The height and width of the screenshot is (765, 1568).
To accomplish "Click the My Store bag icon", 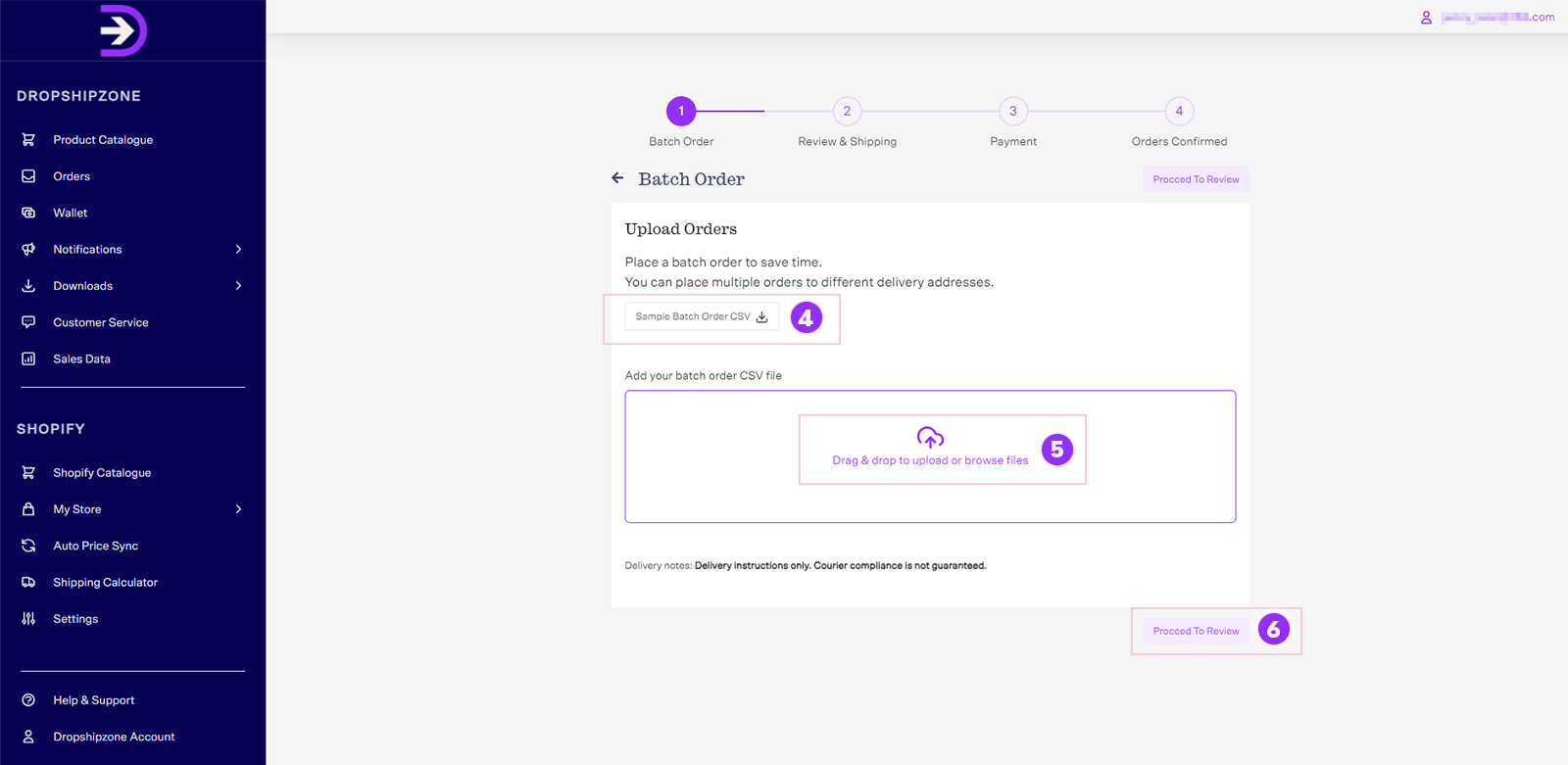I will coord(28,509).
